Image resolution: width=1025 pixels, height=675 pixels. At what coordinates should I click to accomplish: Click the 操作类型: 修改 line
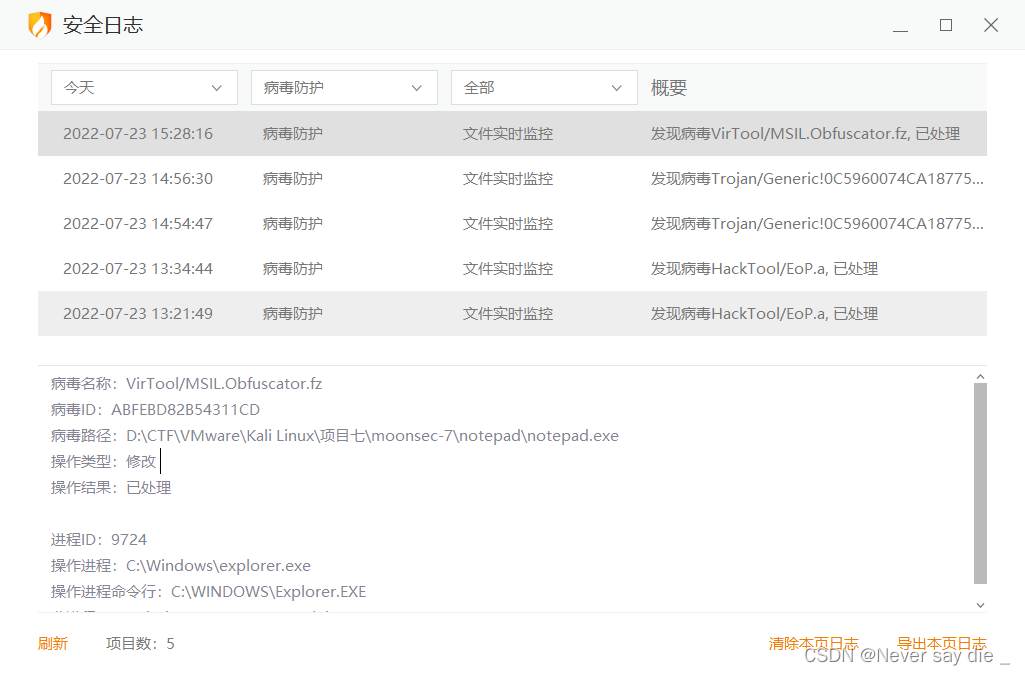(x=103, y=462)
